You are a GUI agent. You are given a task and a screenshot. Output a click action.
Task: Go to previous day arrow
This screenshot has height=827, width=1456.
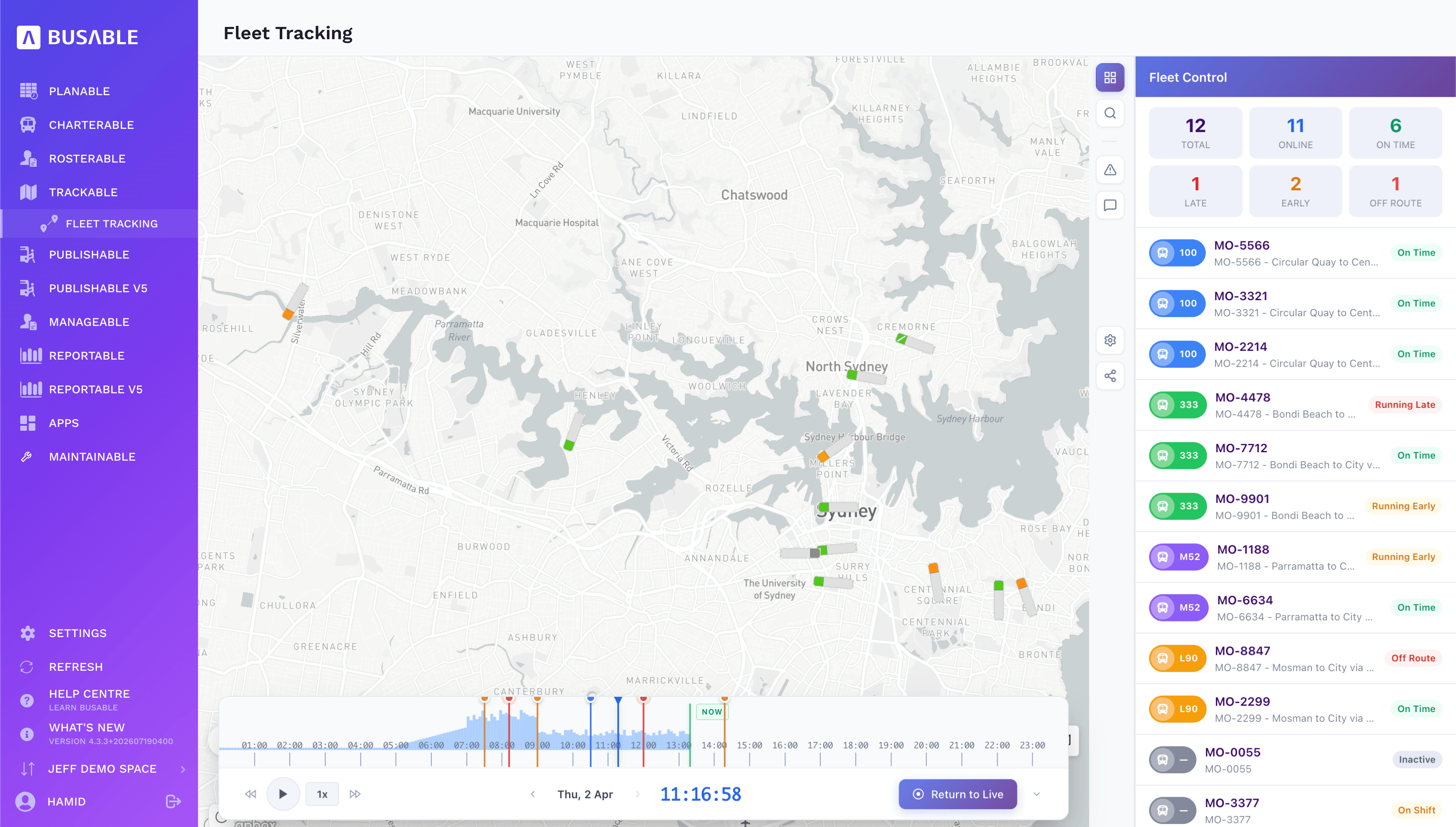(533, 794)
